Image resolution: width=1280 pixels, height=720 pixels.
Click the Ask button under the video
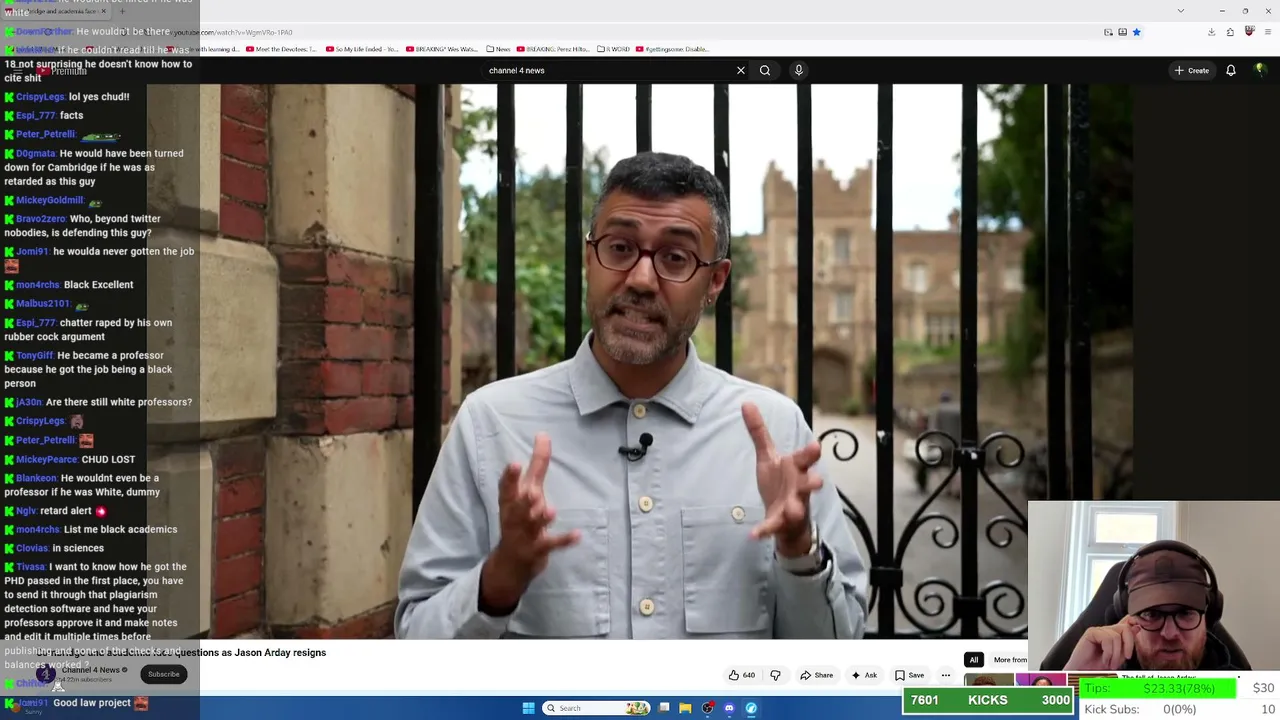coord(864,675)
